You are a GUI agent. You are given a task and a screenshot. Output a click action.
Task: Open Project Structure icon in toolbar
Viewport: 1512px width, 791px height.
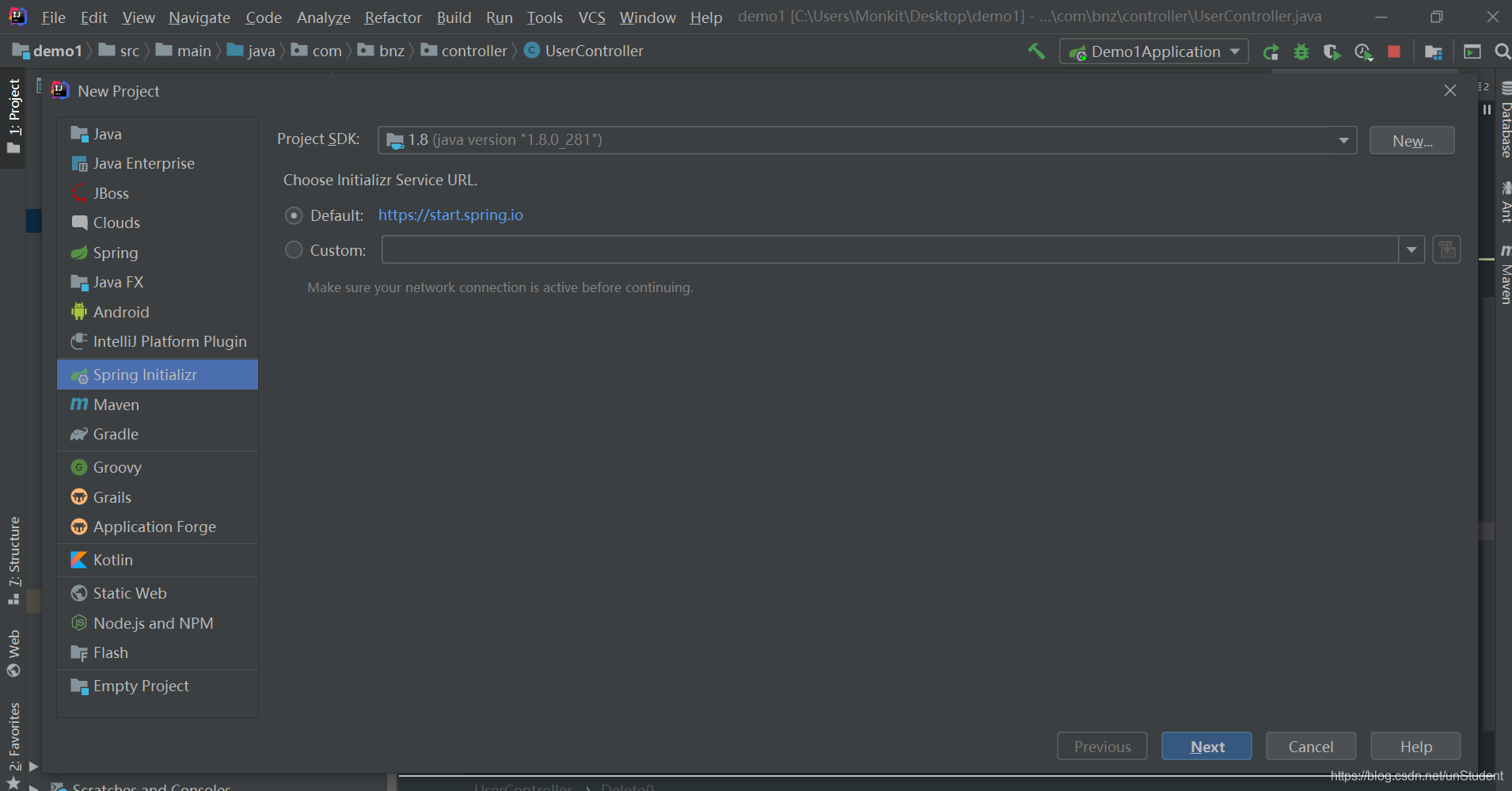(x=1434, y=52)
